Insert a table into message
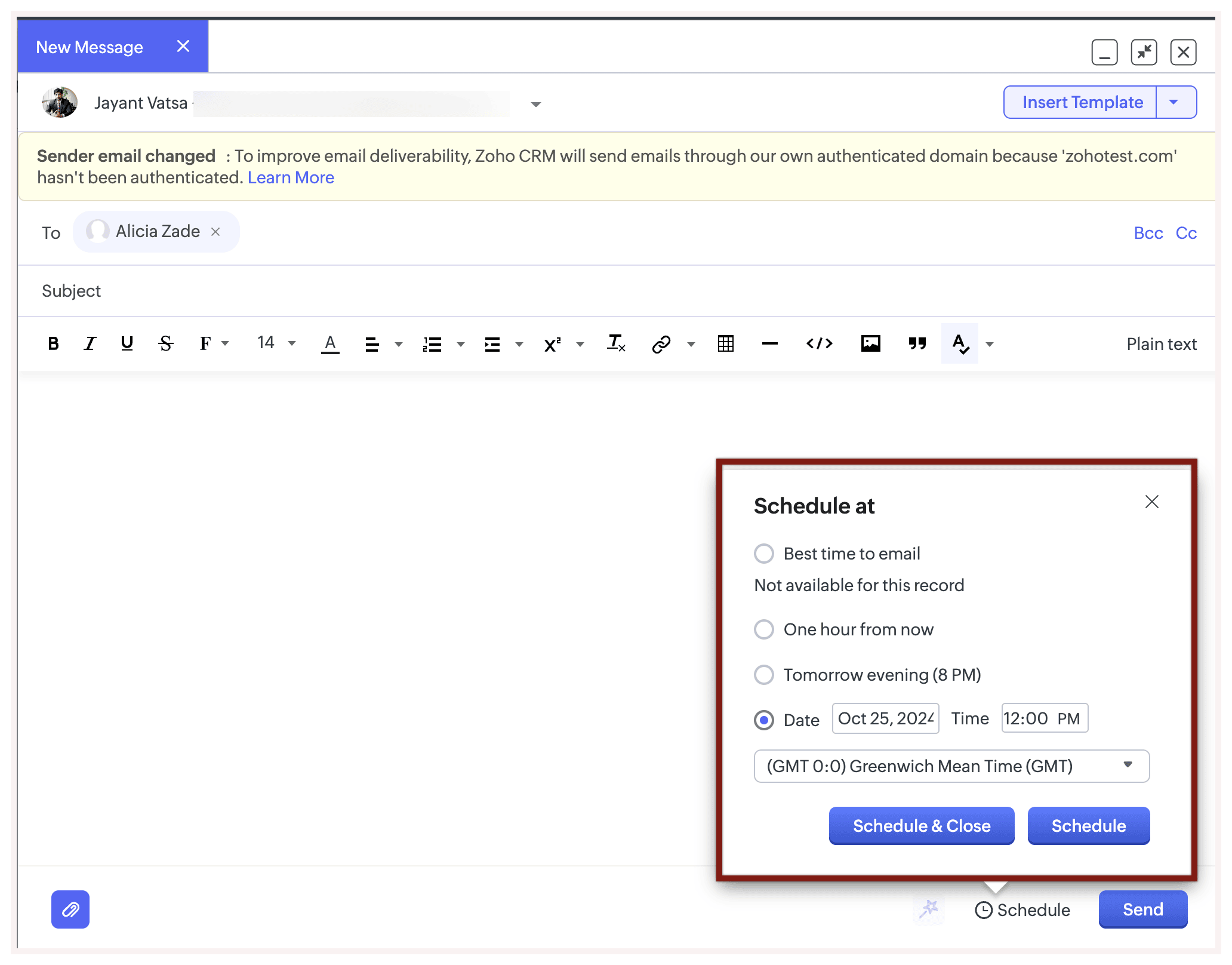 (725, 343)
